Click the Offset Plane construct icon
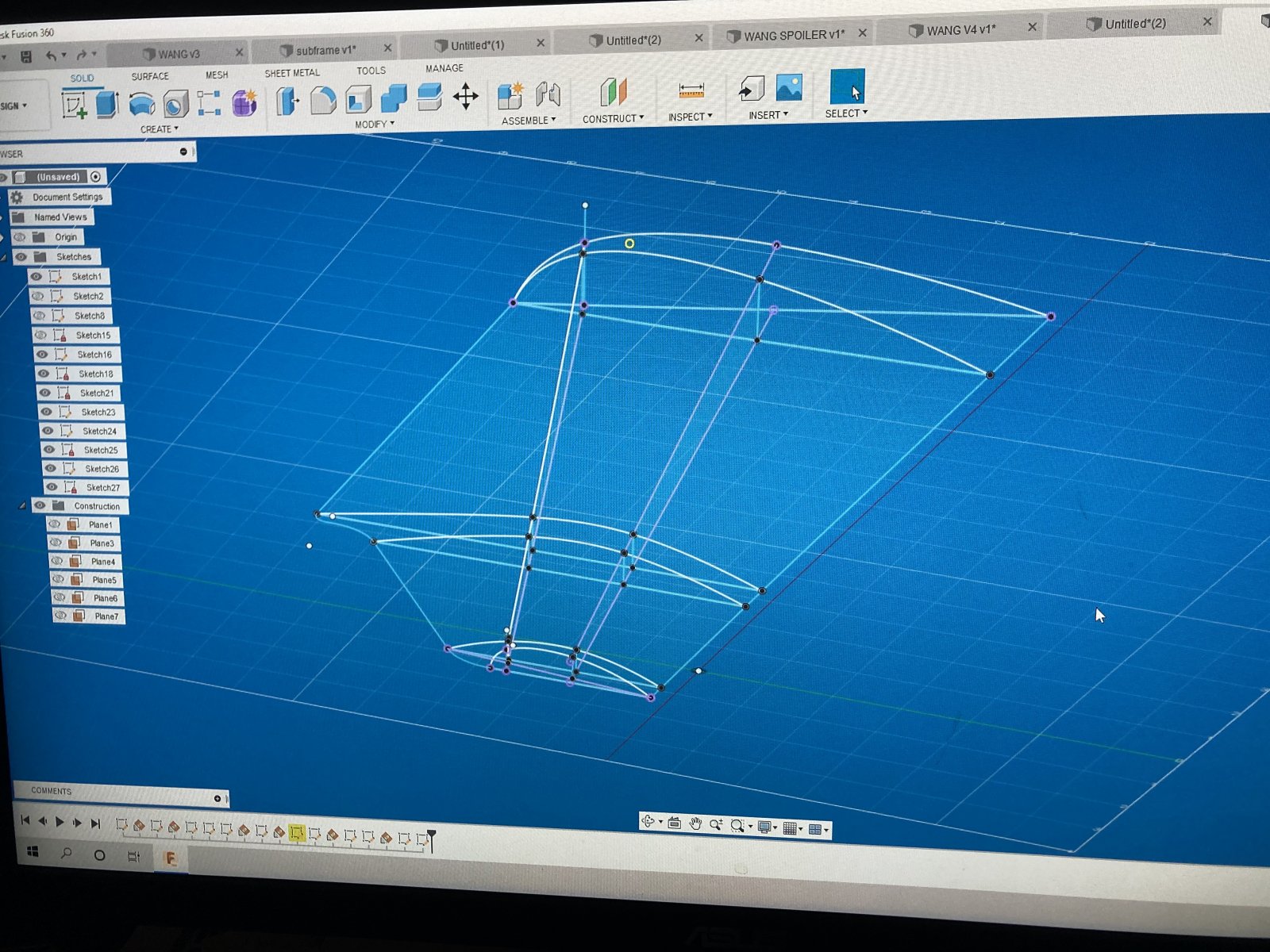 coord(613,92)
